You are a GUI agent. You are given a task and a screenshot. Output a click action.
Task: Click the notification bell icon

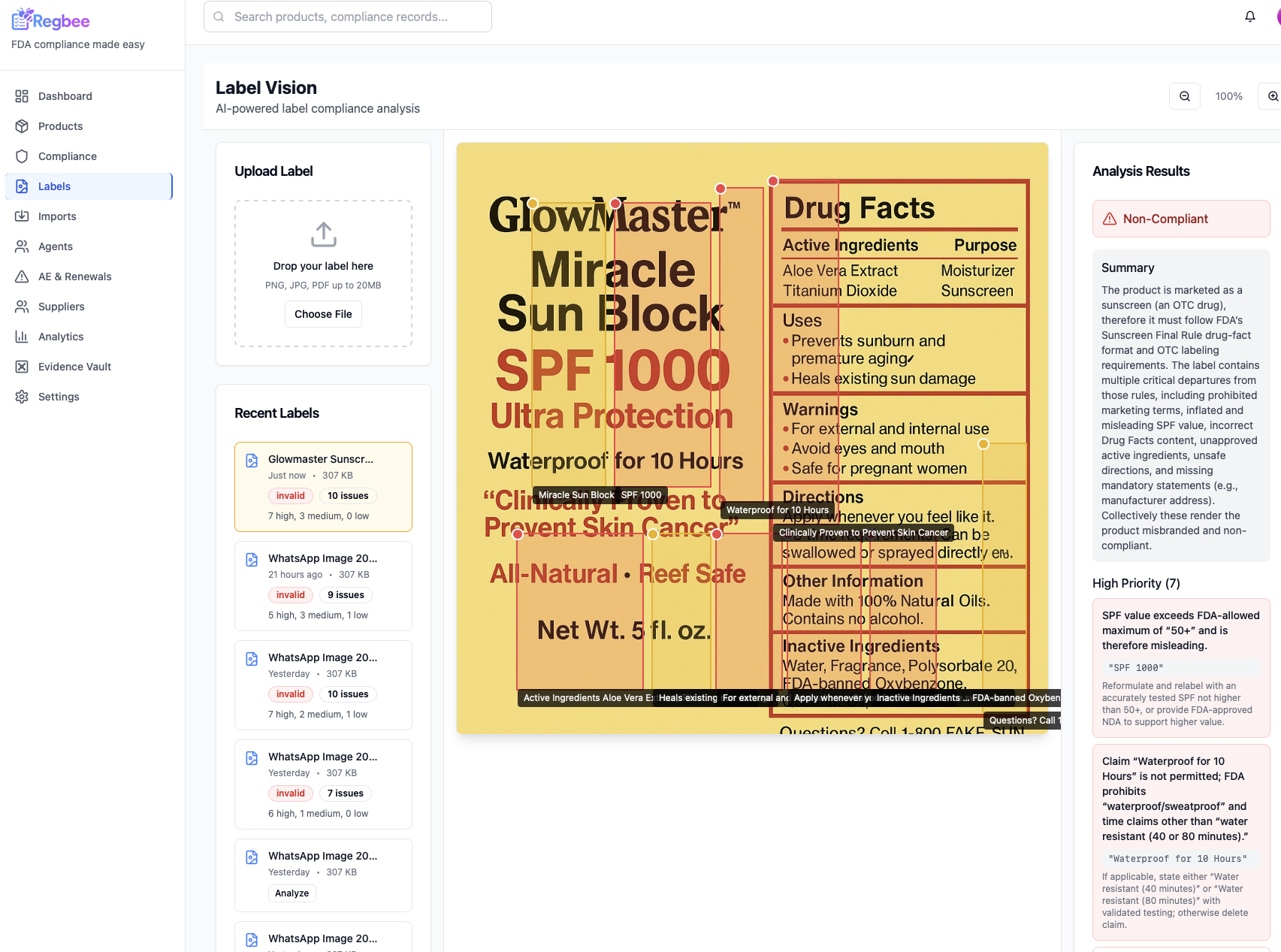point(1249,17)
